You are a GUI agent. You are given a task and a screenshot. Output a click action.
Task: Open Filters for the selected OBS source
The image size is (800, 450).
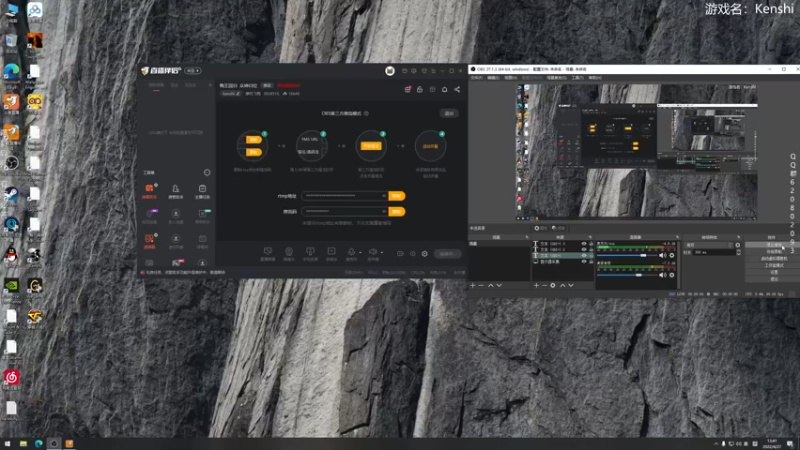(x=559, y=228)
